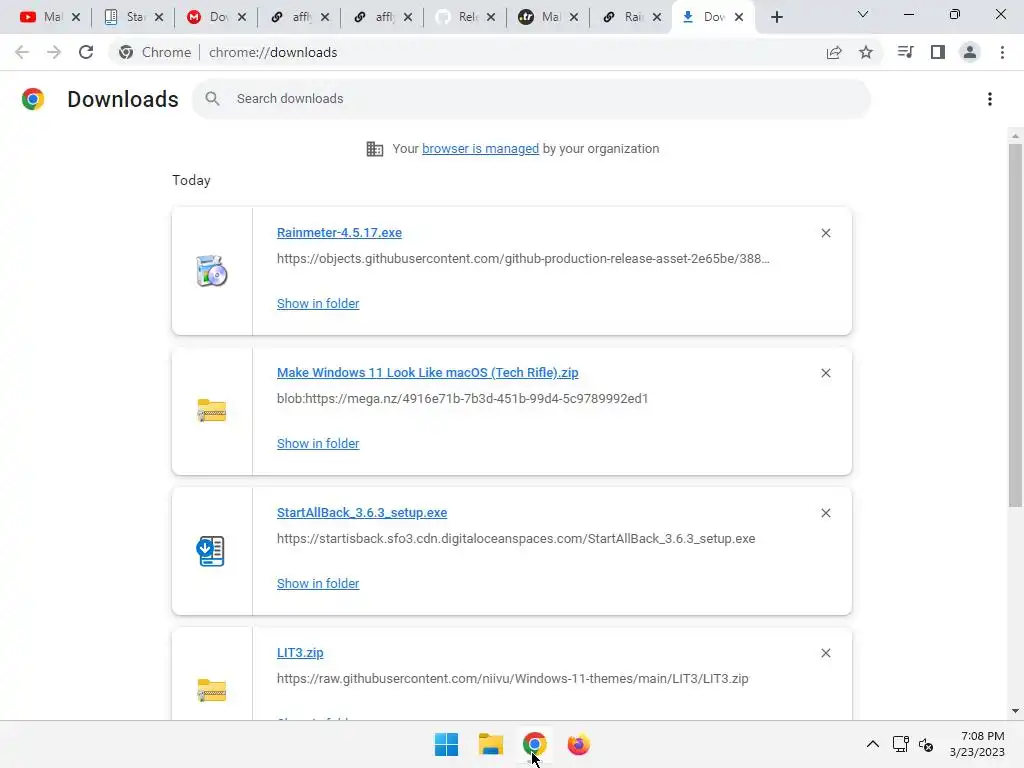Click the digitaloceanspaces source URL
The height and width of the screenshot is (768, 1024).
coord(516,539)
